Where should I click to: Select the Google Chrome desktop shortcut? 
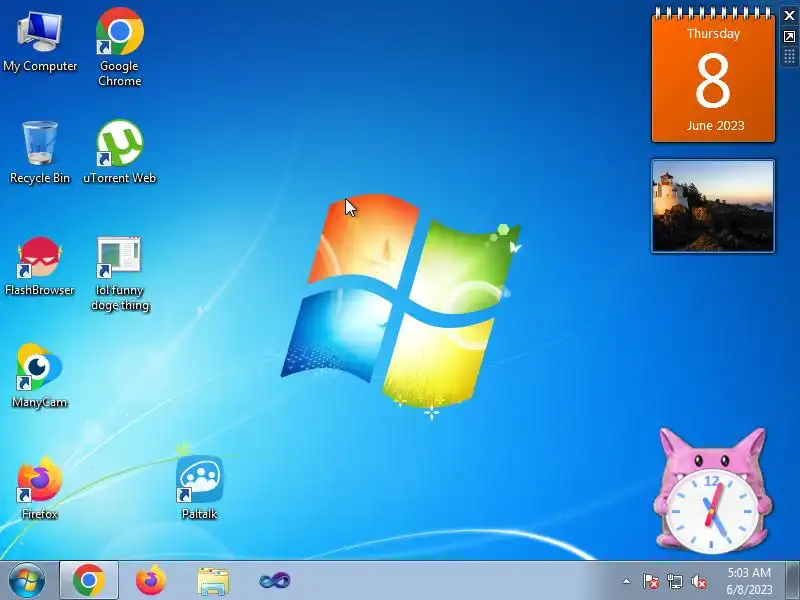pos(119,46)
